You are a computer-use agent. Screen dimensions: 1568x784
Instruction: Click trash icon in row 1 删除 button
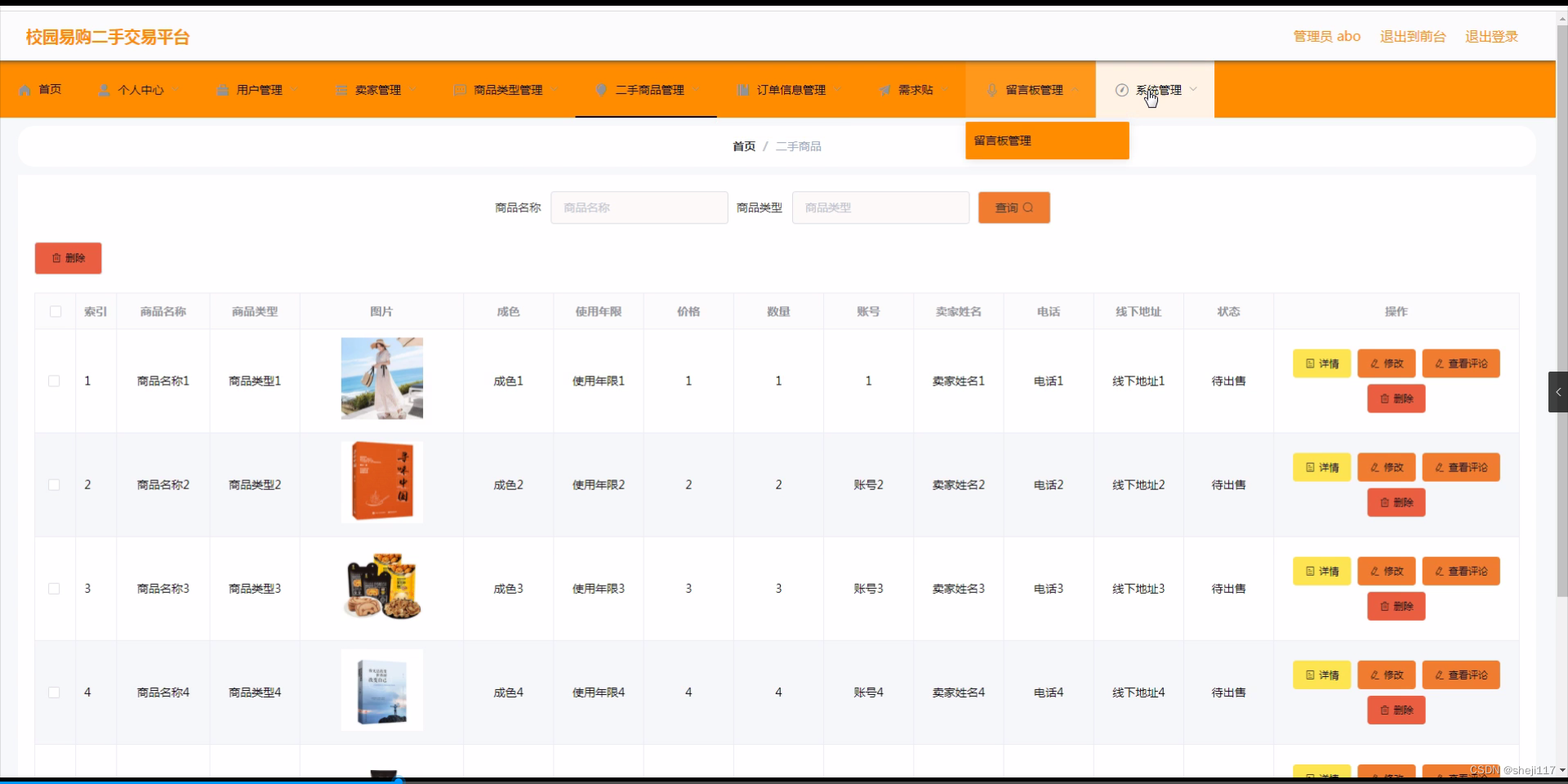point(1384,399)
